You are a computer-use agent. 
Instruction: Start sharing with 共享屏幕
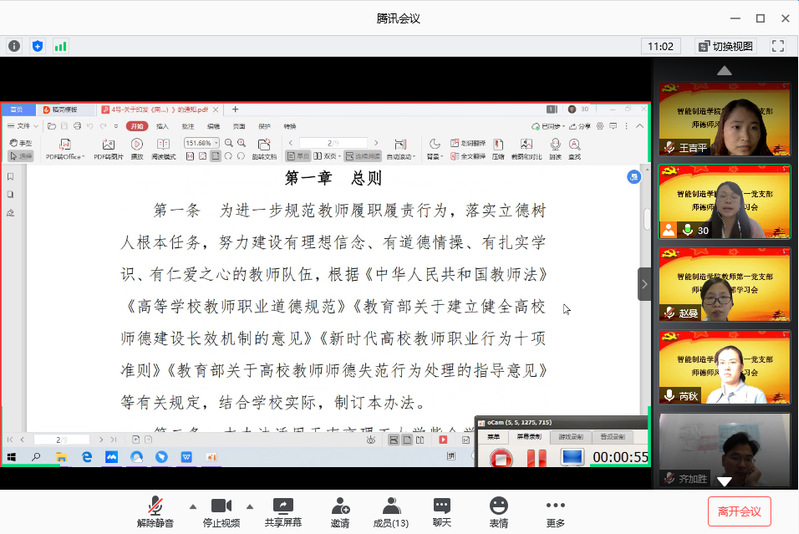(x=283, y=512)
